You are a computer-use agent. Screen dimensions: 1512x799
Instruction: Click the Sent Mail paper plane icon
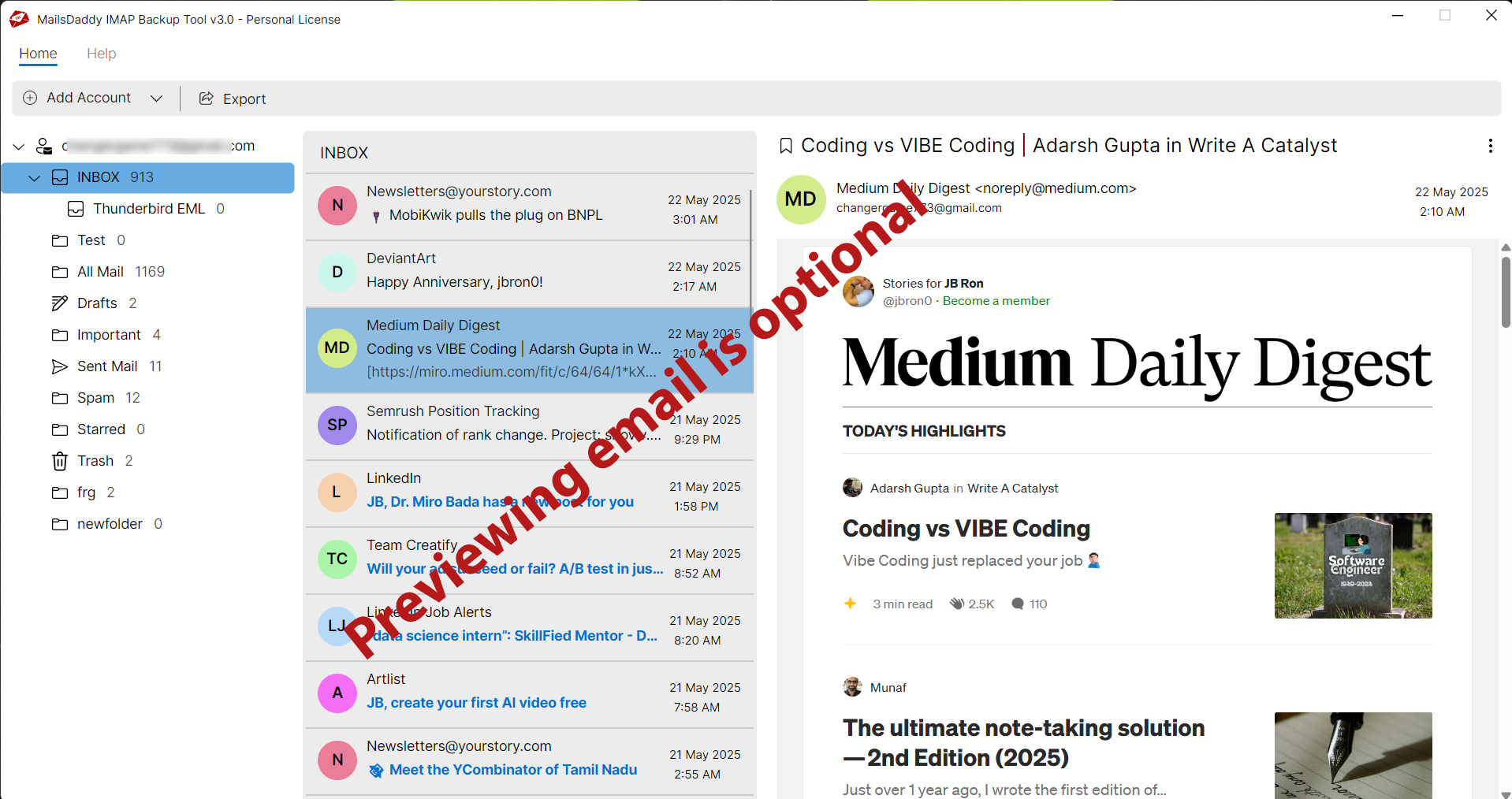tap(60, 366)
